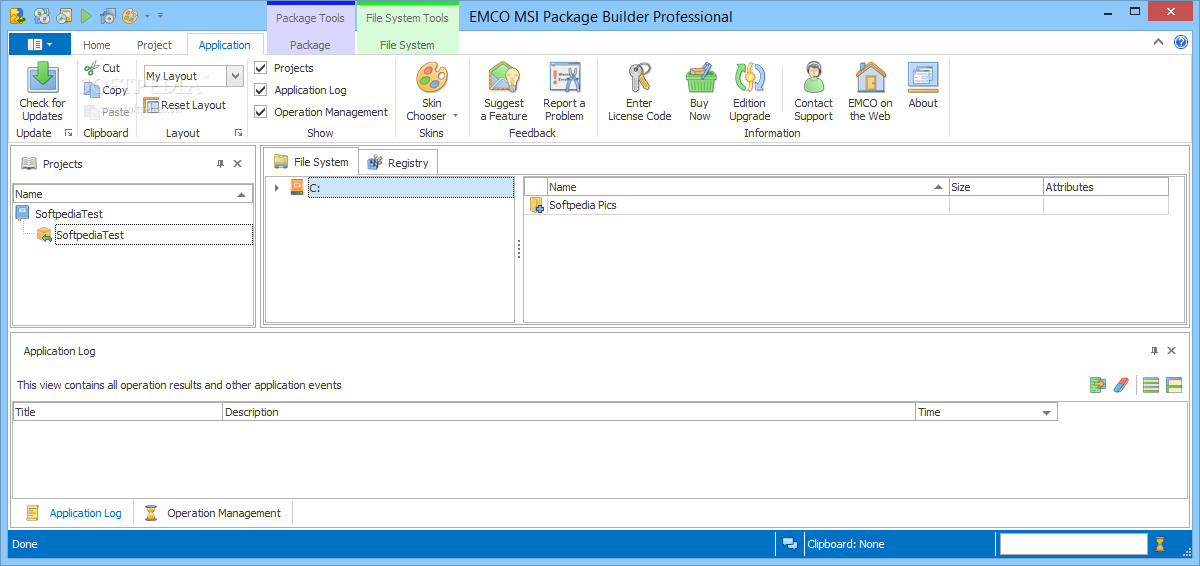The height and width of the screenshot is (566, 1200).
Task: Click the export log icon in Application Log
Action: [x=1098, y=385]
